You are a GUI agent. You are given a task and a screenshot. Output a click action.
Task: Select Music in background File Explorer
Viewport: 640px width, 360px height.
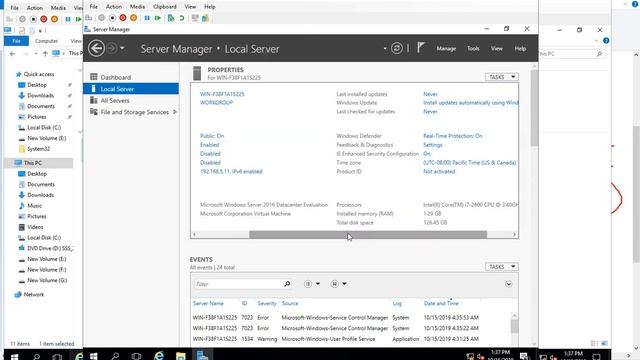click(34, 206)
